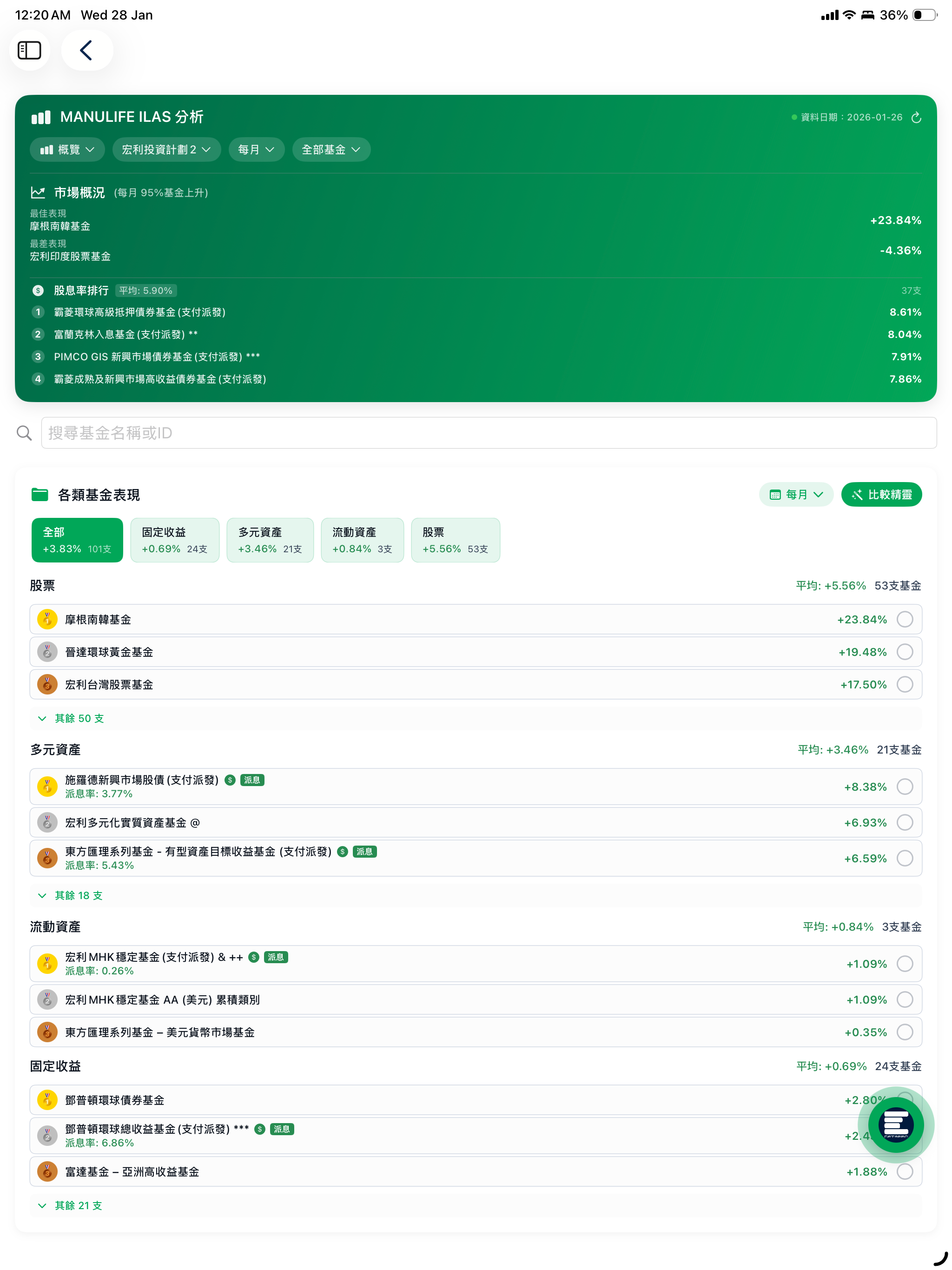
Task: Tap the bar chart icon beside MANULIFE ILAS
Action: [x=41, y=117]
